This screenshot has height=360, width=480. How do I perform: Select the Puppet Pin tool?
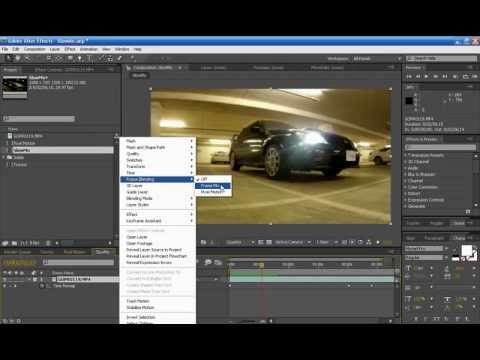(x=132, y=59)
